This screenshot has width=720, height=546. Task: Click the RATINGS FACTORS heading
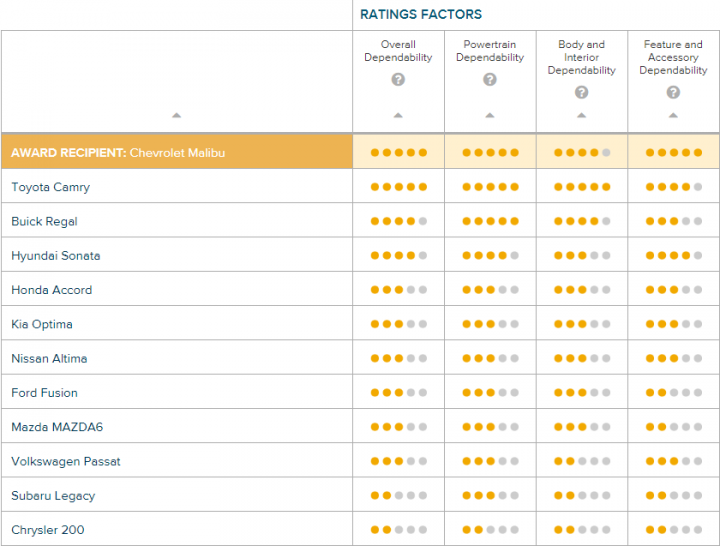tap(421, 14)
